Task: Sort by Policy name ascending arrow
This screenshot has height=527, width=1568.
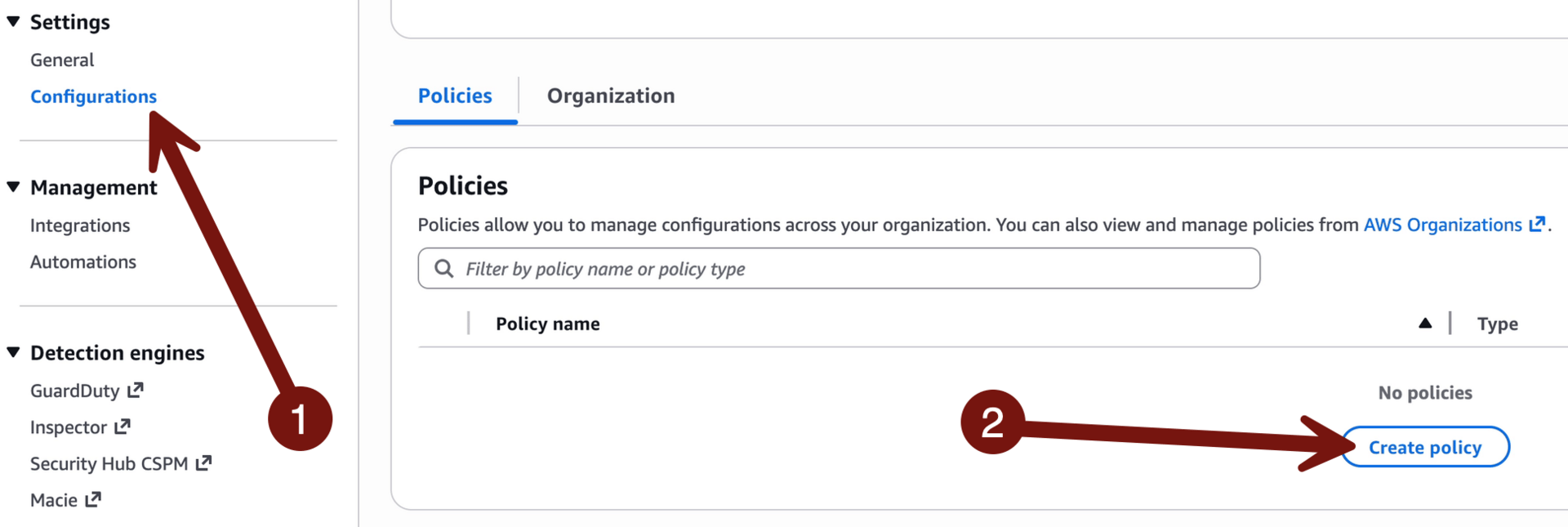Action: [1425, 324]
